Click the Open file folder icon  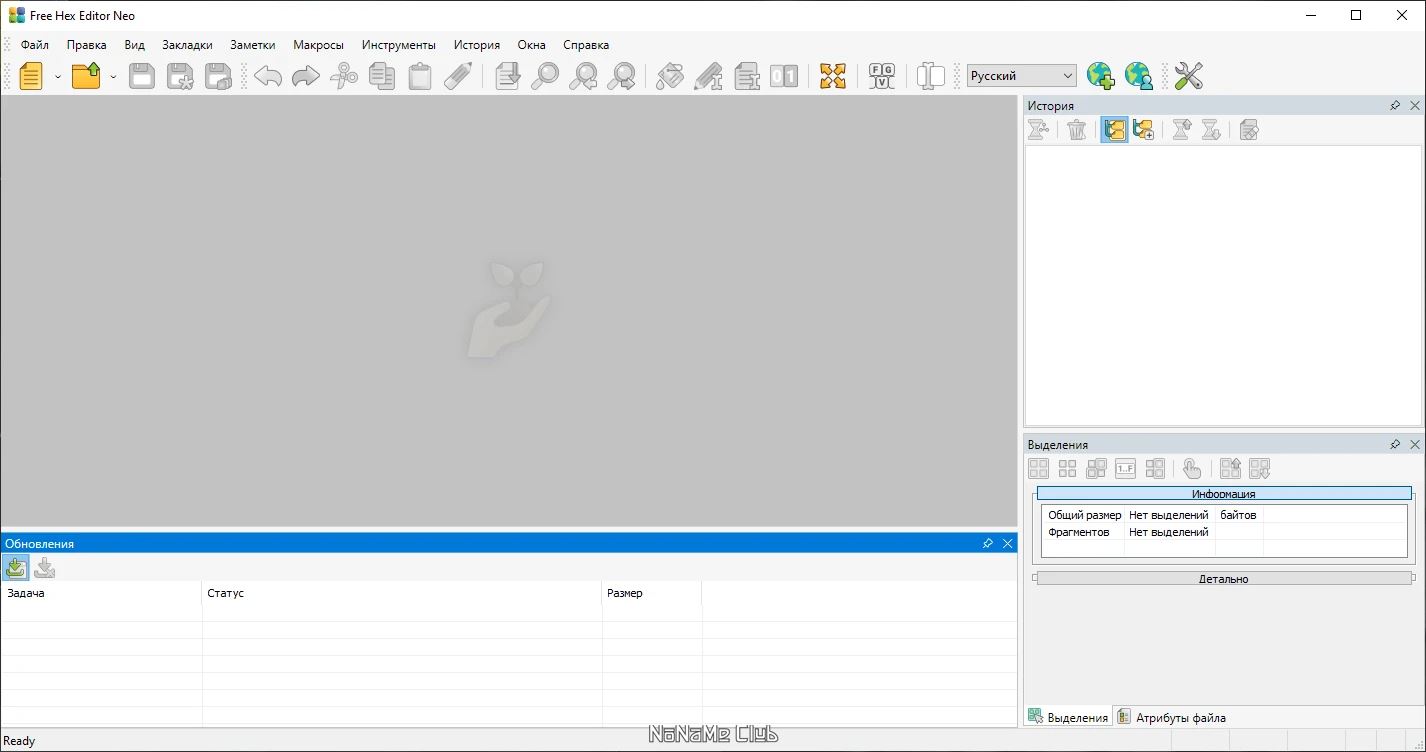pos(87,76)
